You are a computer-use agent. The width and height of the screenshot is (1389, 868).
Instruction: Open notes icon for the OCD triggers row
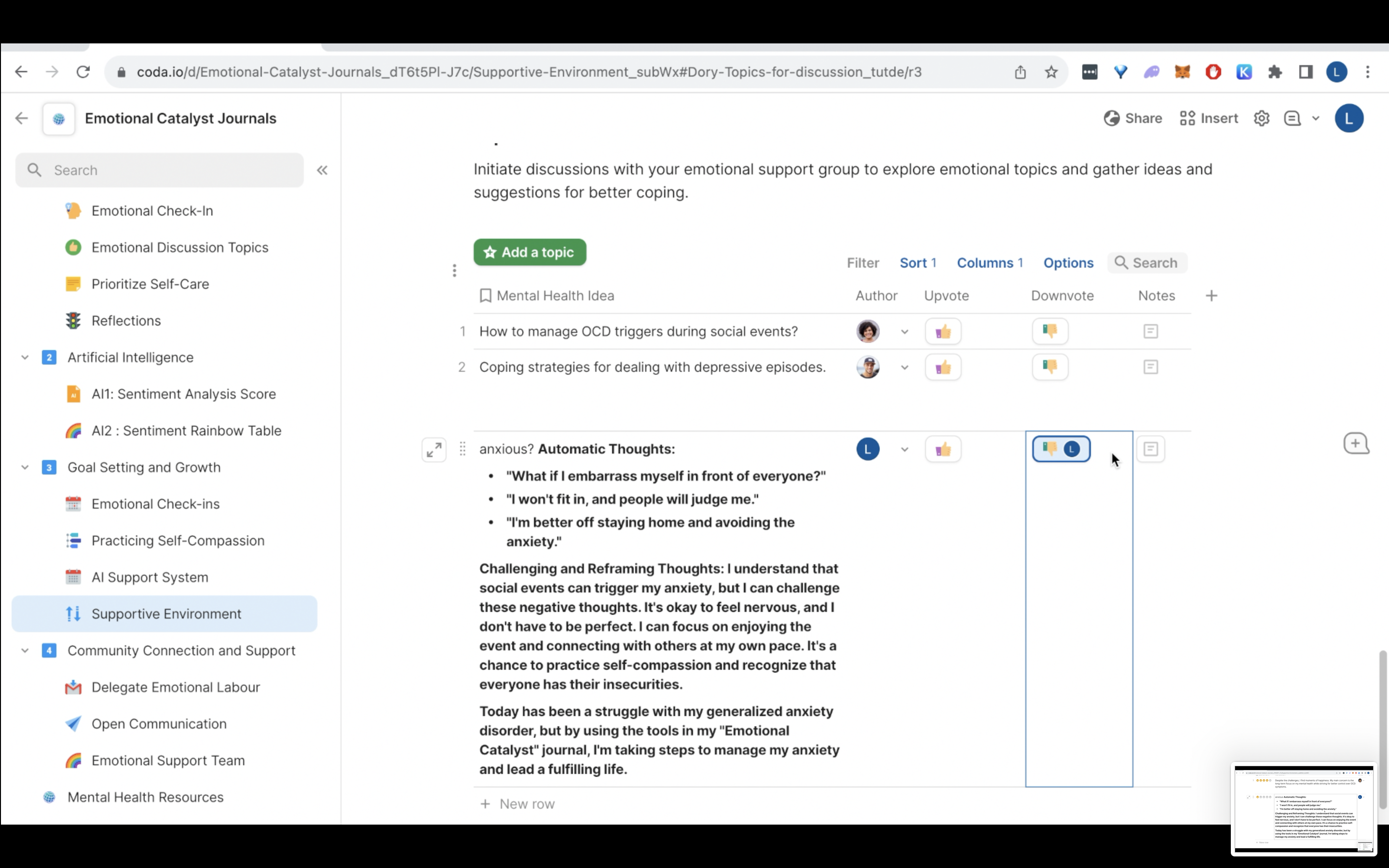(1150, 331)
